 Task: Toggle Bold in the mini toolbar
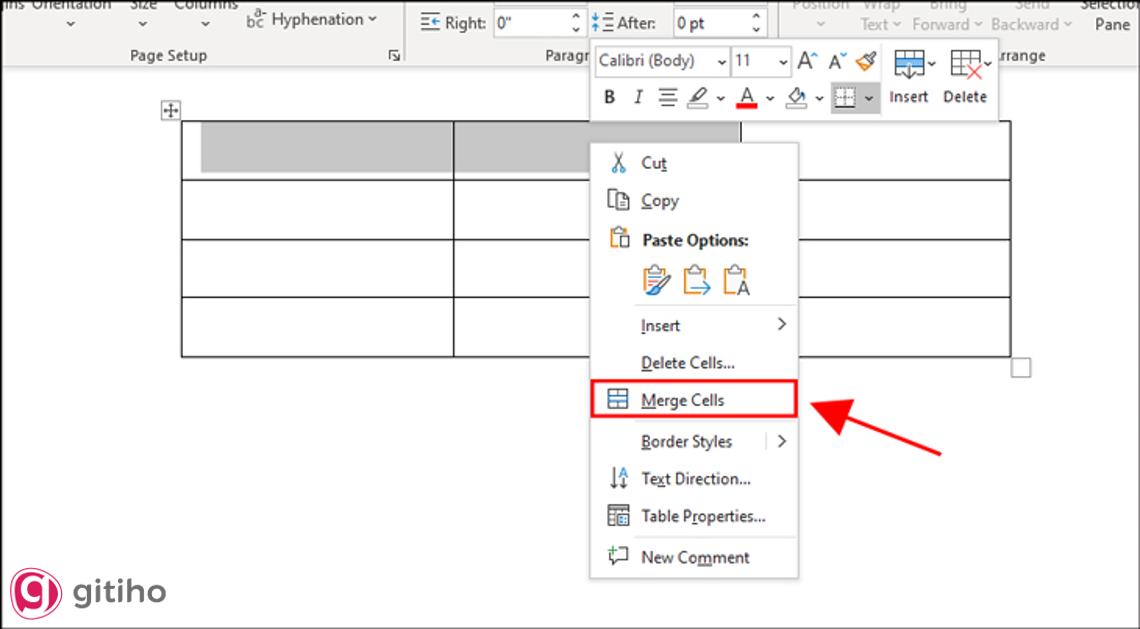(x=609, y=97)
